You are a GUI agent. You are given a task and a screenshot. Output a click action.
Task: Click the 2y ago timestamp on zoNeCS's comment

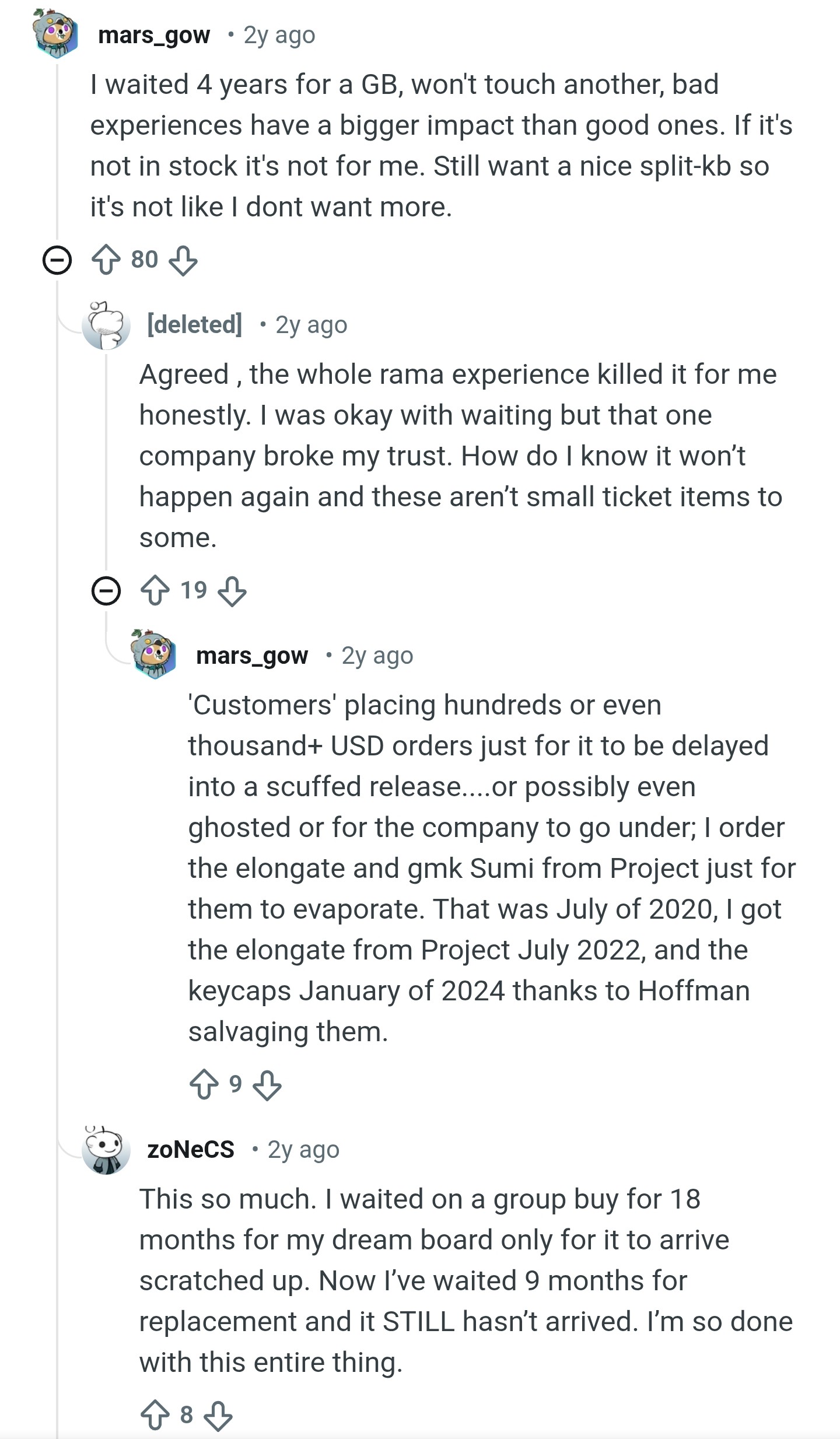(303, 1150)
